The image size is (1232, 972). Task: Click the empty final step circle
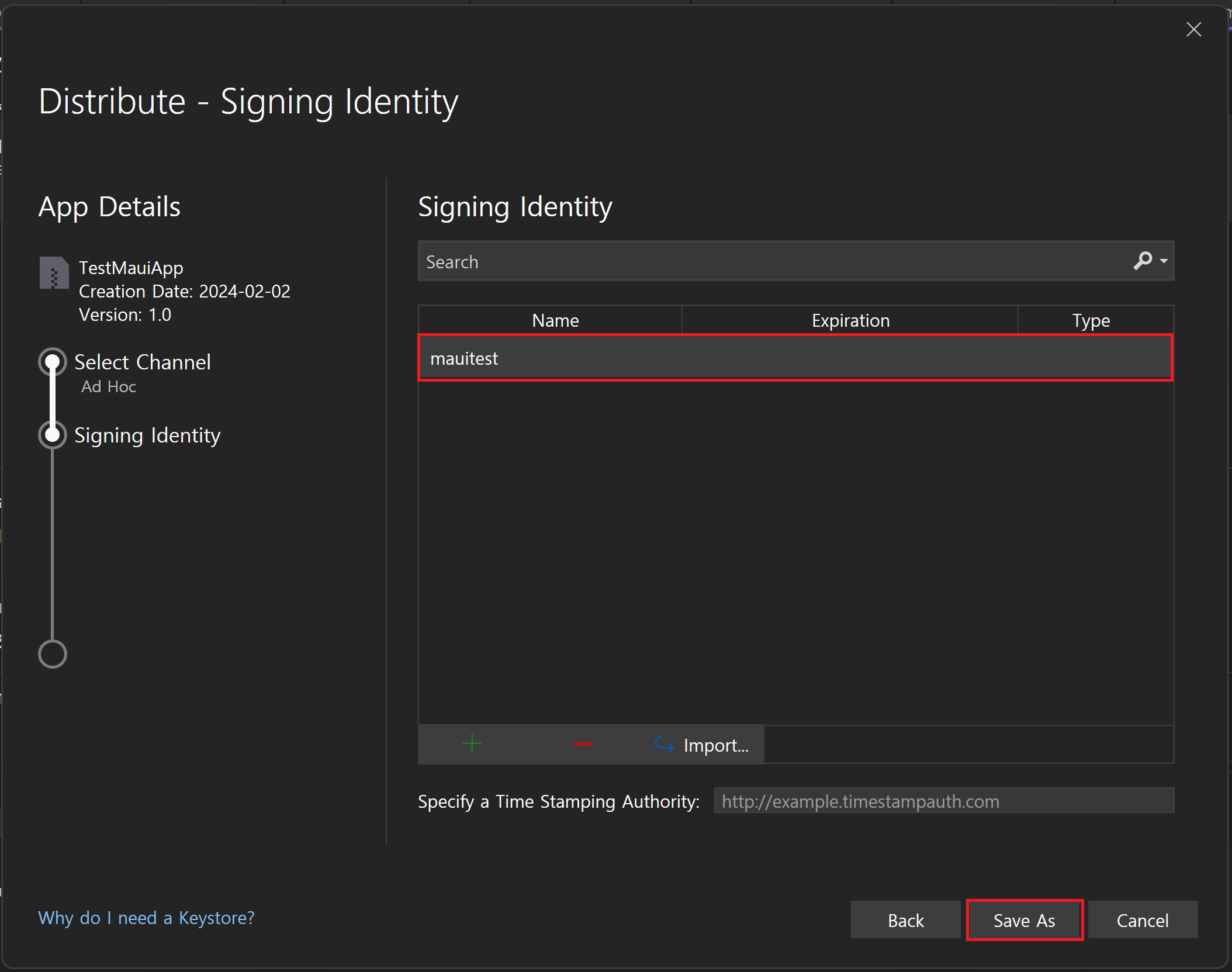(x=53, y=654)
